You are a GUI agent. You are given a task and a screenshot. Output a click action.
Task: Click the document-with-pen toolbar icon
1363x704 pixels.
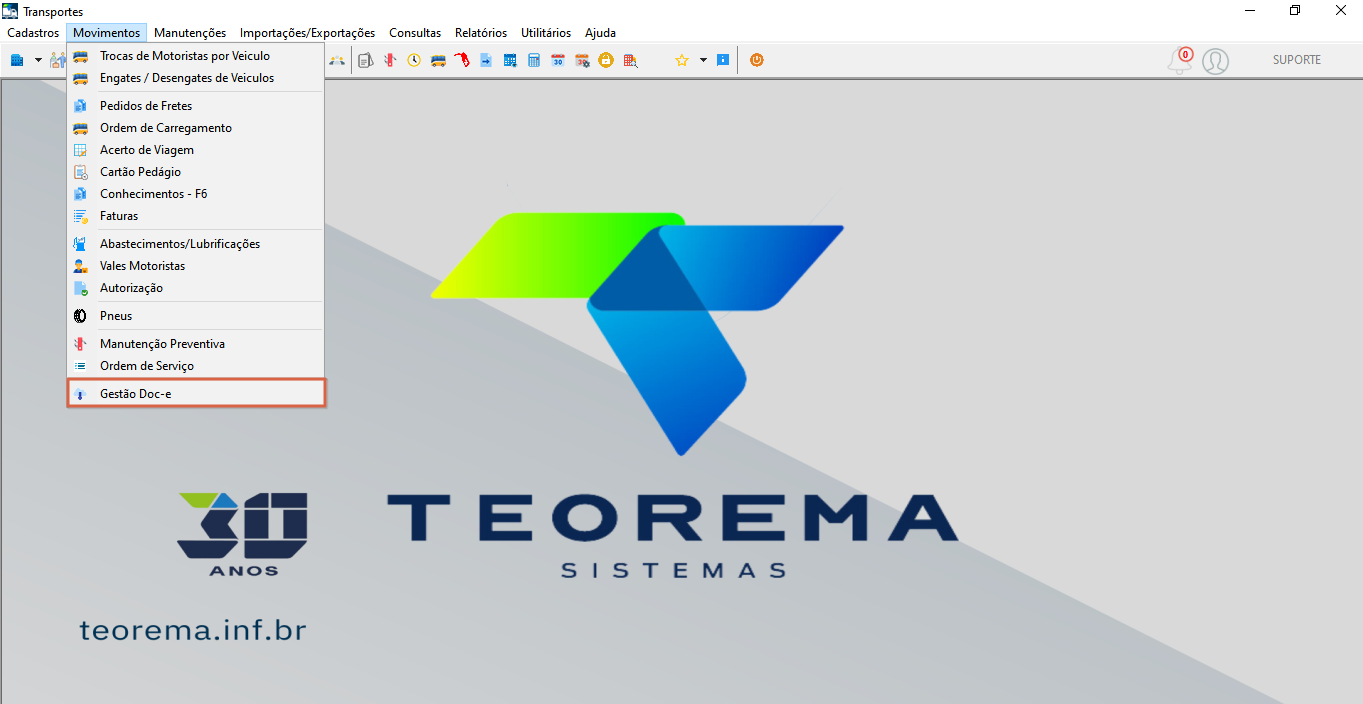point(365,60)
